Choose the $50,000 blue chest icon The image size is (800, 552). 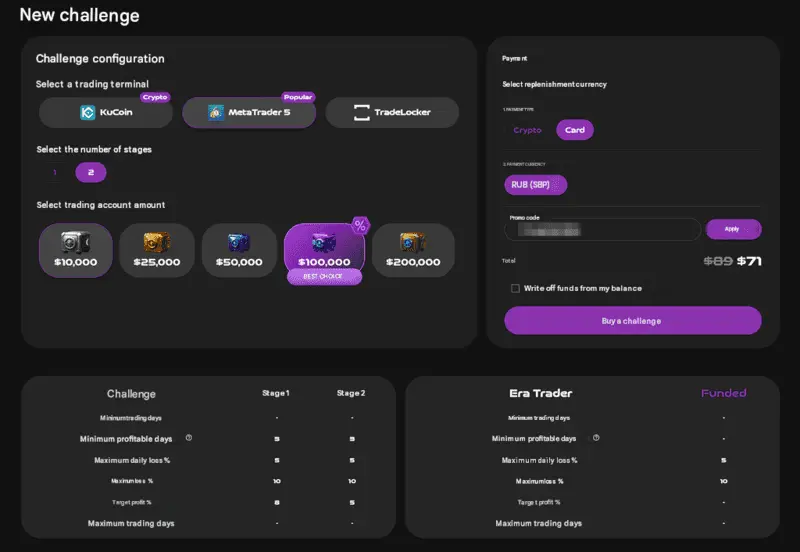click(x=239, y=242)
